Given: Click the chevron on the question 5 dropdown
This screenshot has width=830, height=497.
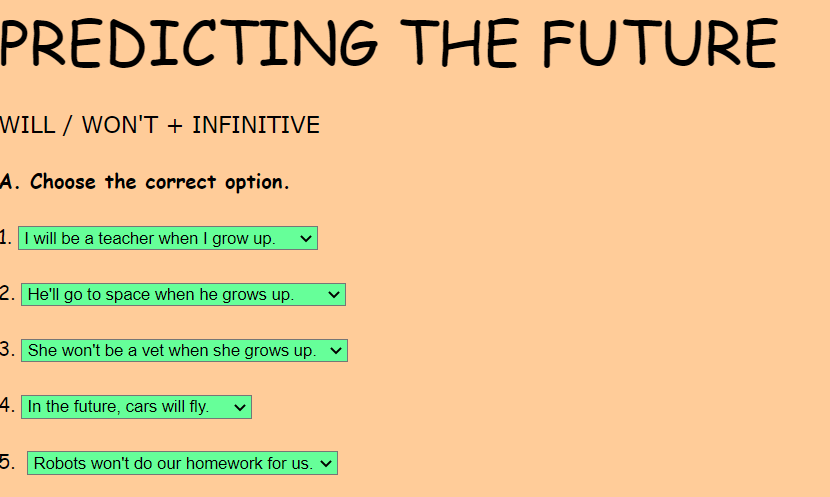Looking at the screenshot, I should pos(327,463).
